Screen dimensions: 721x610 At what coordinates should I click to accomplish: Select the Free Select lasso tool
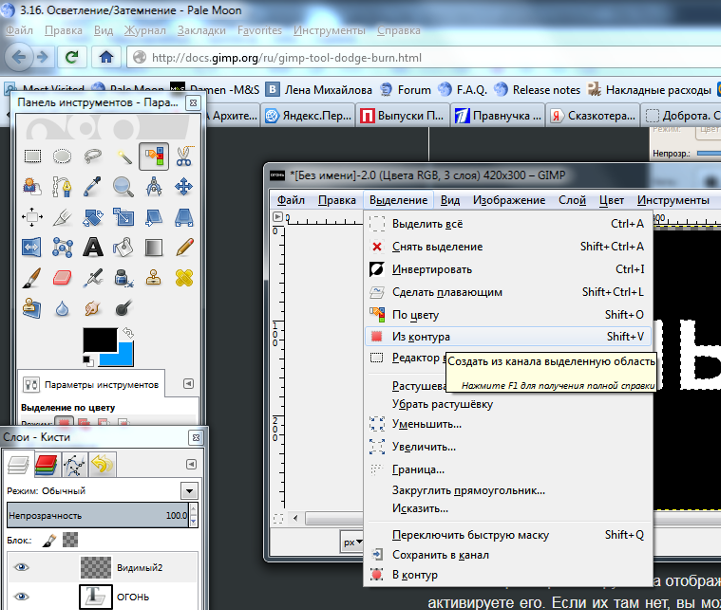[x=93, y=156]
